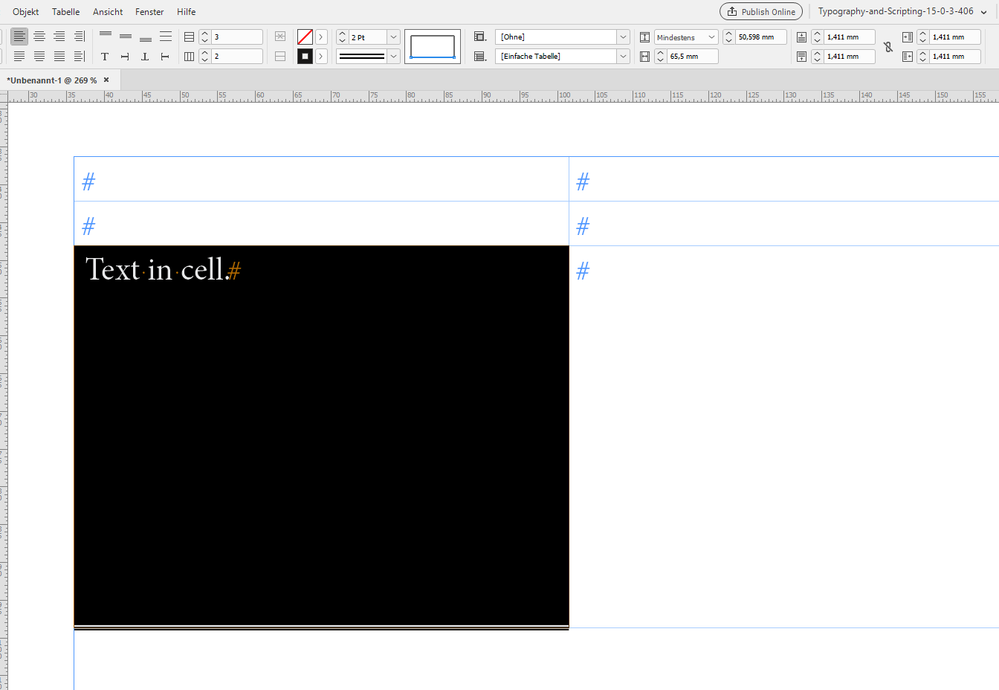This screenshot has width=999, height=690.
Task: Select the Align Bottom vertical alignment icon
Action: 145,37
